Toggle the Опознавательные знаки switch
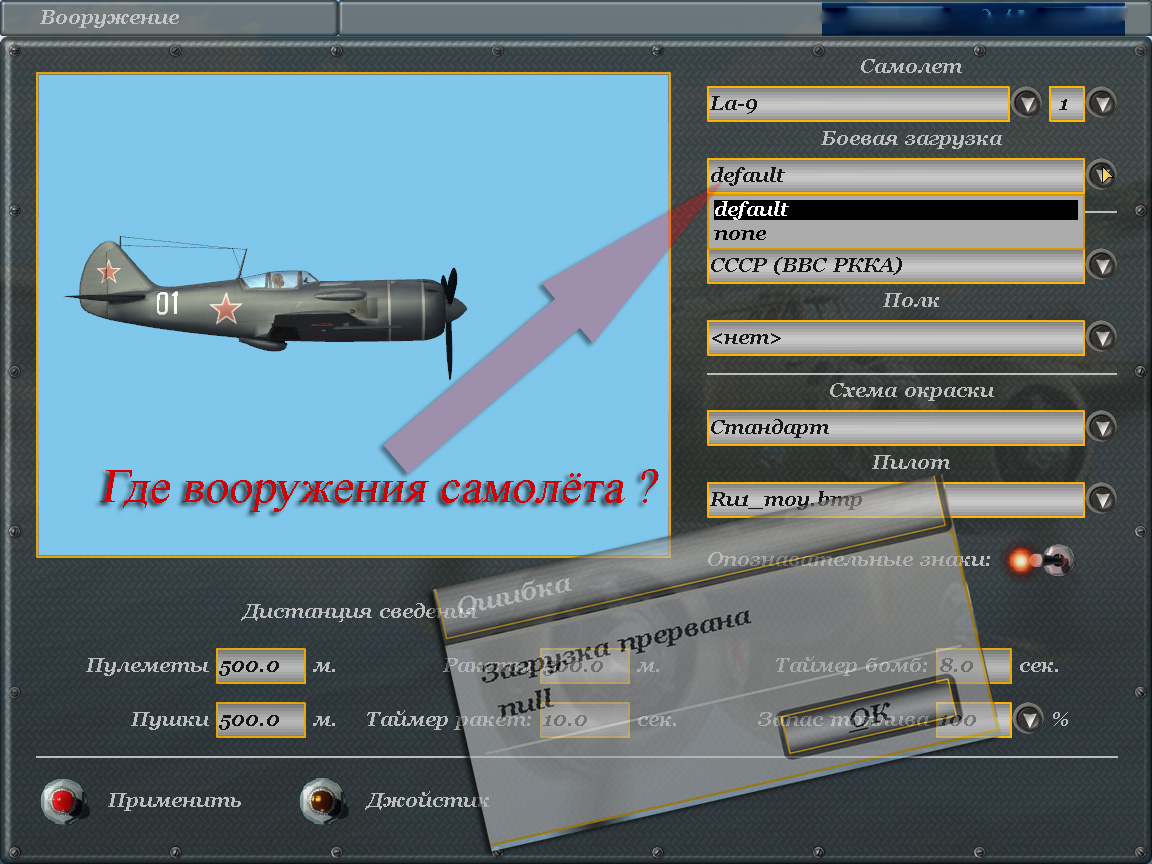The width and height of the screenshot is (1152, 864). click(x=1043, y=561)
